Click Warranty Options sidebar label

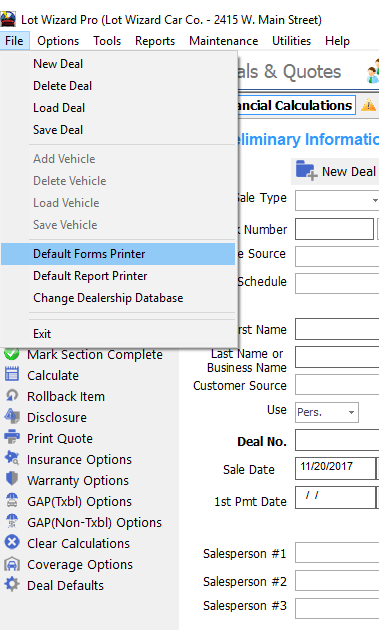[78, 481]
